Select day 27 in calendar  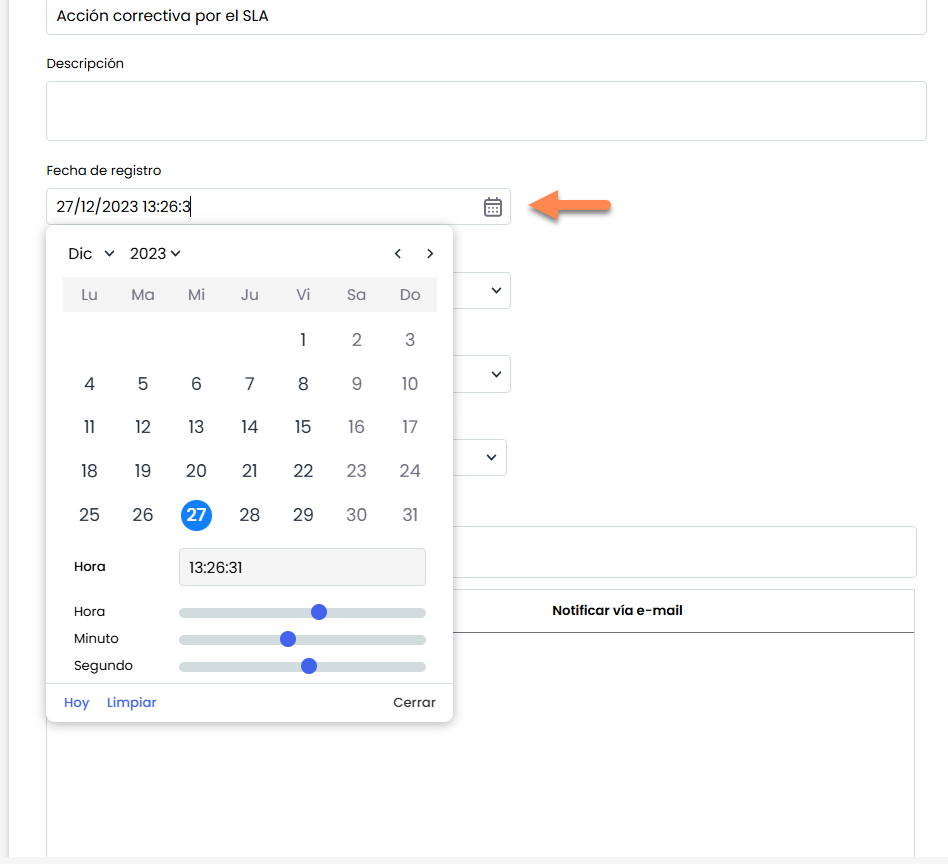[196, 515]
